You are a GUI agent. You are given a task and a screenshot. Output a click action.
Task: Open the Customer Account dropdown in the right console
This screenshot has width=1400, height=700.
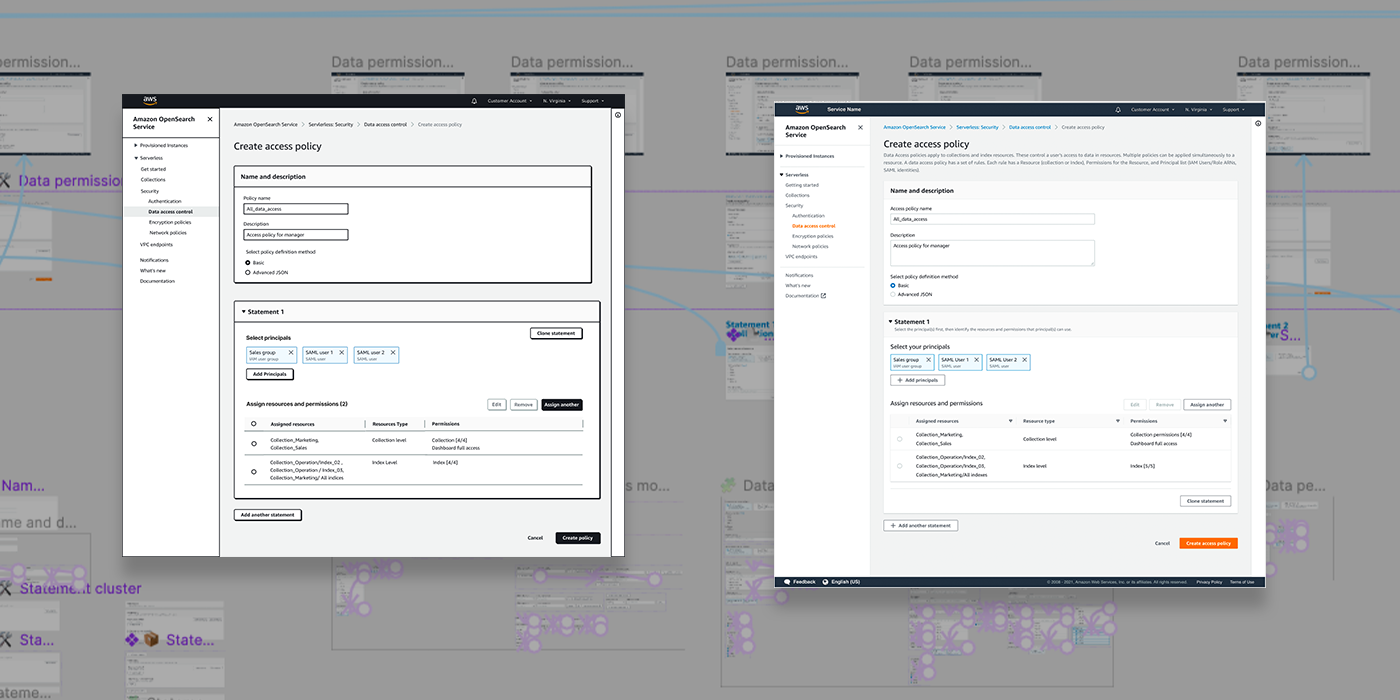pyautogui.click(x=1152, y=109)
